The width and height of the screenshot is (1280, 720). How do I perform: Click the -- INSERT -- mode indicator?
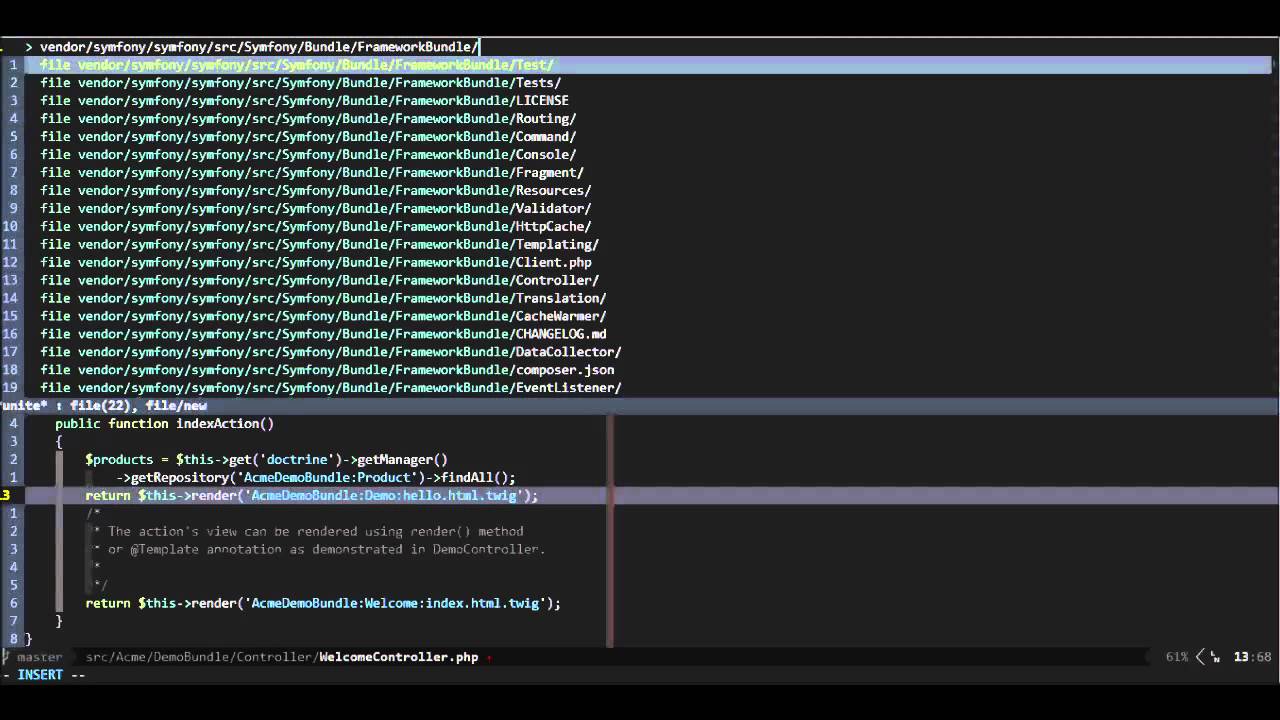coord(43,675)
